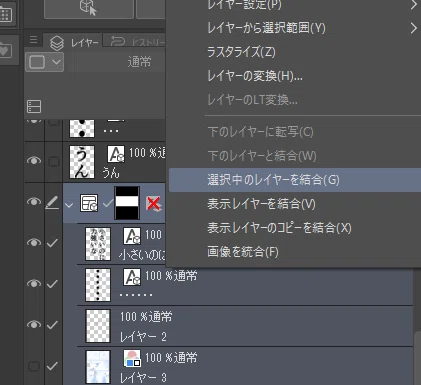Click 100 %通常 on the ······ layer

171,276
